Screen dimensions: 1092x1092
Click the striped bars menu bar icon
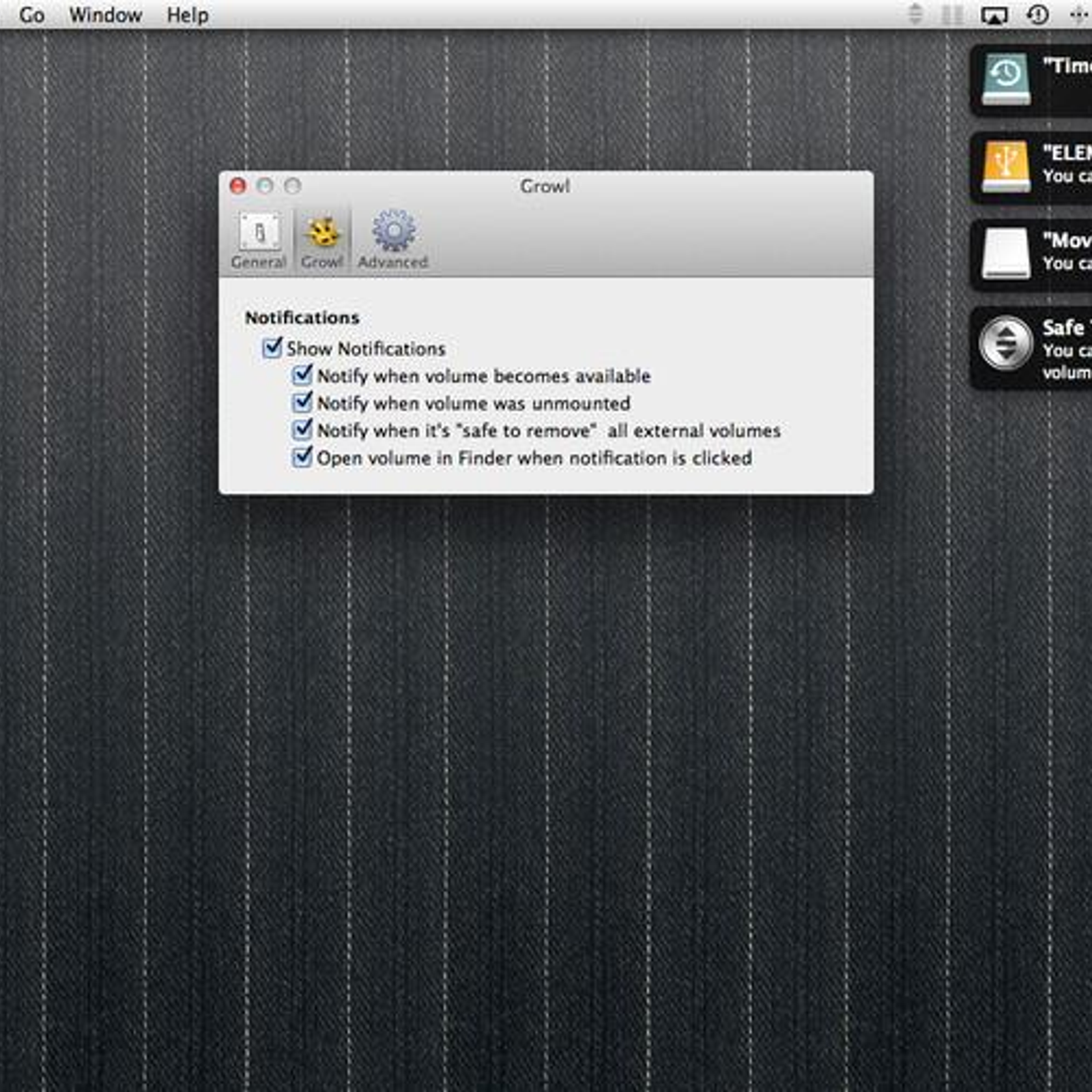(x=952, y=15)
